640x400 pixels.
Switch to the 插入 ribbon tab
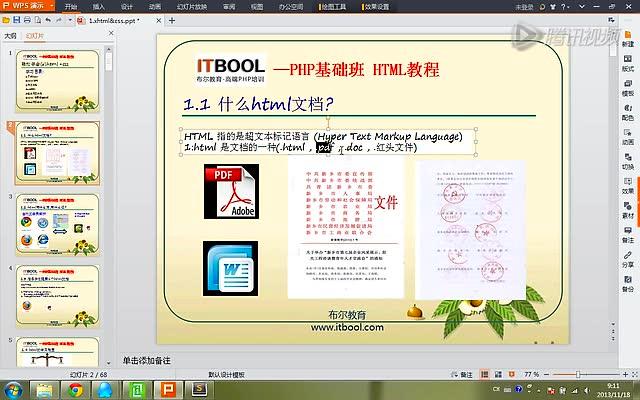(x=99, y=7)
